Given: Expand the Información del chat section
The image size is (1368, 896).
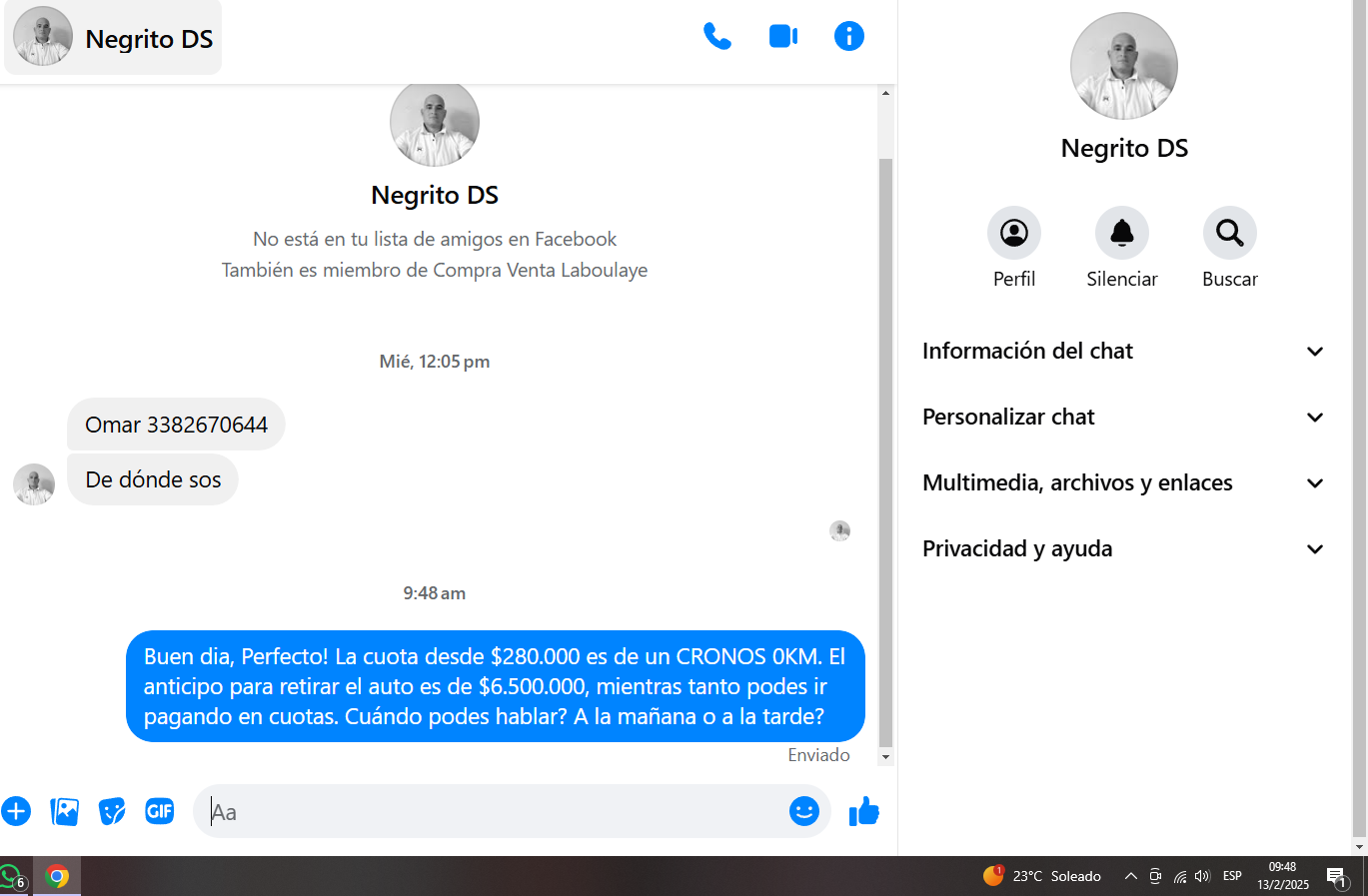Looking at the screenshot, I should coord(1124,352).
